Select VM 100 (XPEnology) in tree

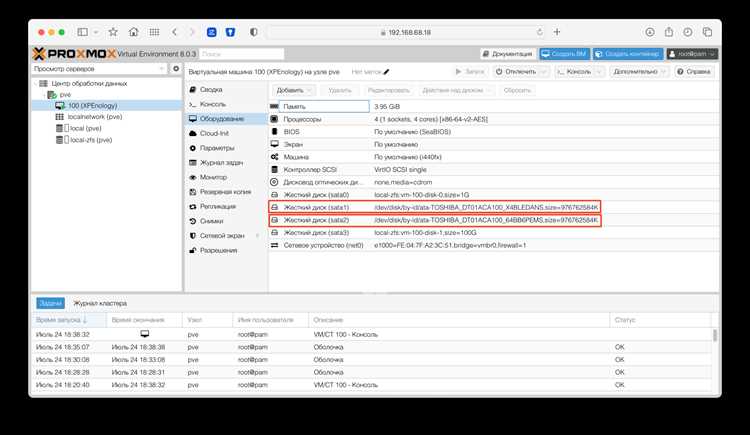pos(92,105)
